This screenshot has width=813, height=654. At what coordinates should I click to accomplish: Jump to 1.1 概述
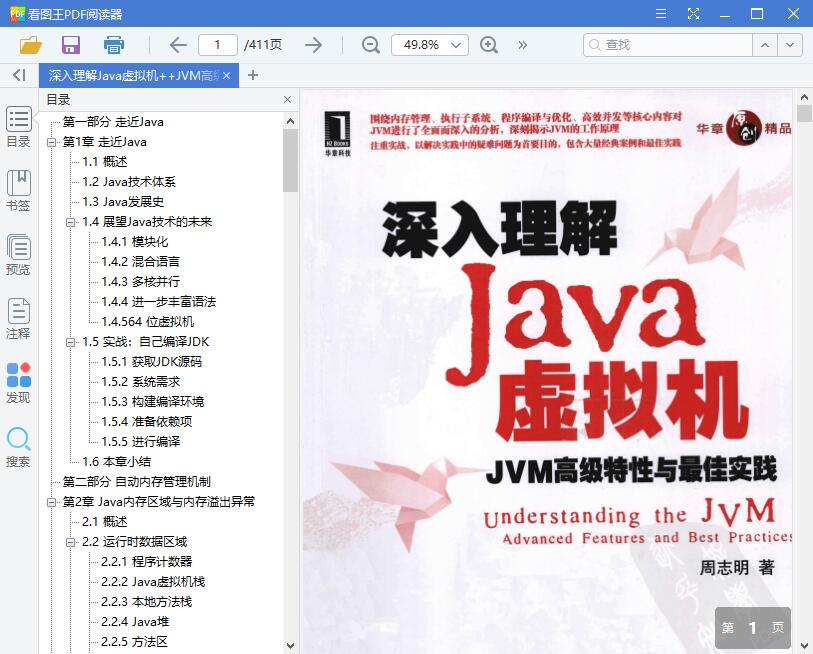(104, 162)
